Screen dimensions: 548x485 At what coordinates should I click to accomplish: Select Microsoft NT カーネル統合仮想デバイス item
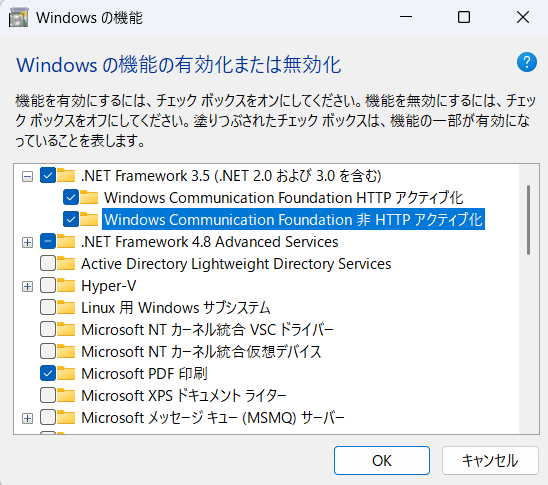(201, 352)
